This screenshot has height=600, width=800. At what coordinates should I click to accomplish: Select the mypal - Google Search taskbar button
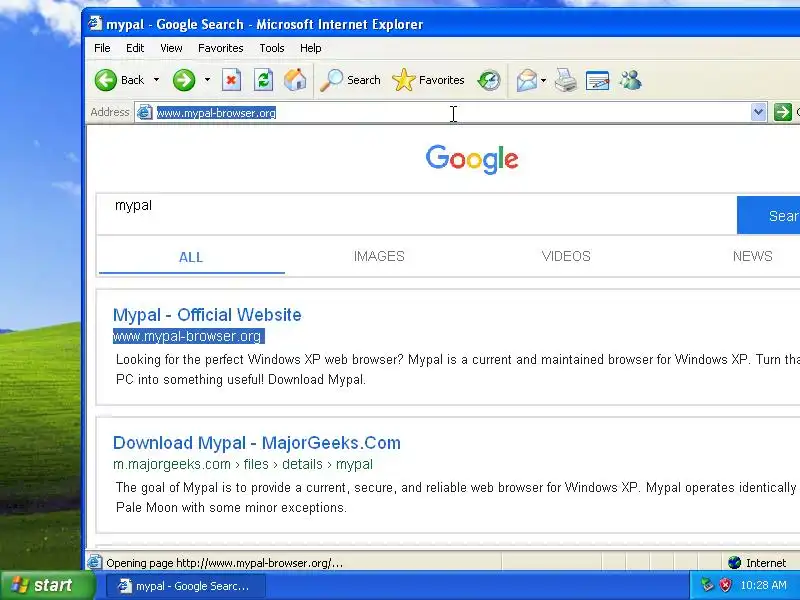tap(186, 586)
